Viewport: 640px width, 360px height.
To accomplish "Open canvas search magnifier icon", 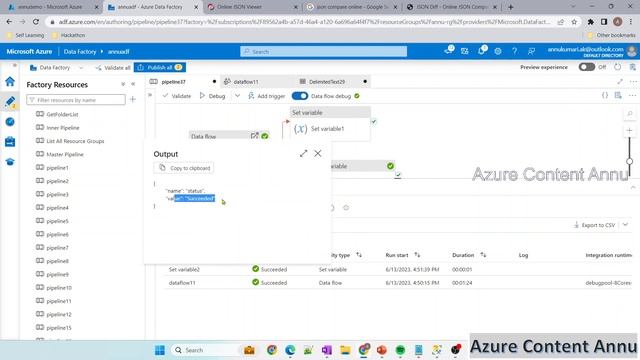I will click(x=630, y=114).
